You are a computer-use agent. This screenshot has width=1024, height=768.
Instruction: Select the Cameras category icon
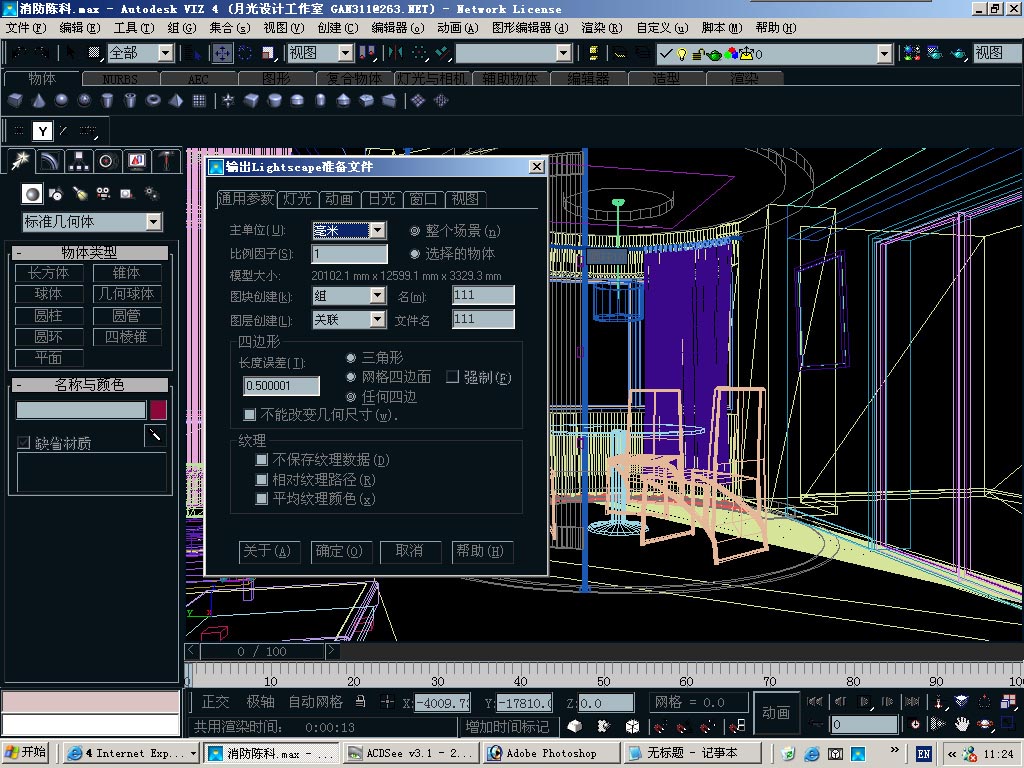point(104,194)
